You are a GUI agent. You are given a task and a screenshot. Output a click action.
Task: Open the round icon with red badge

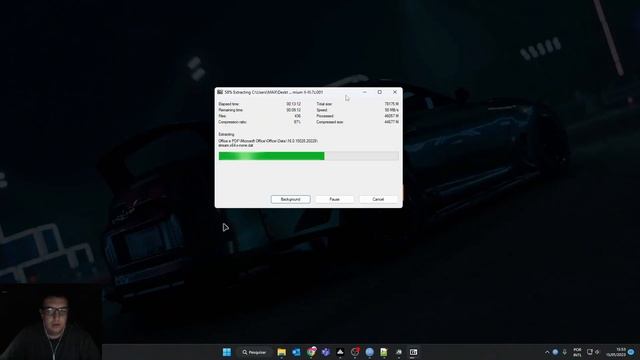(x=355, y=352)
